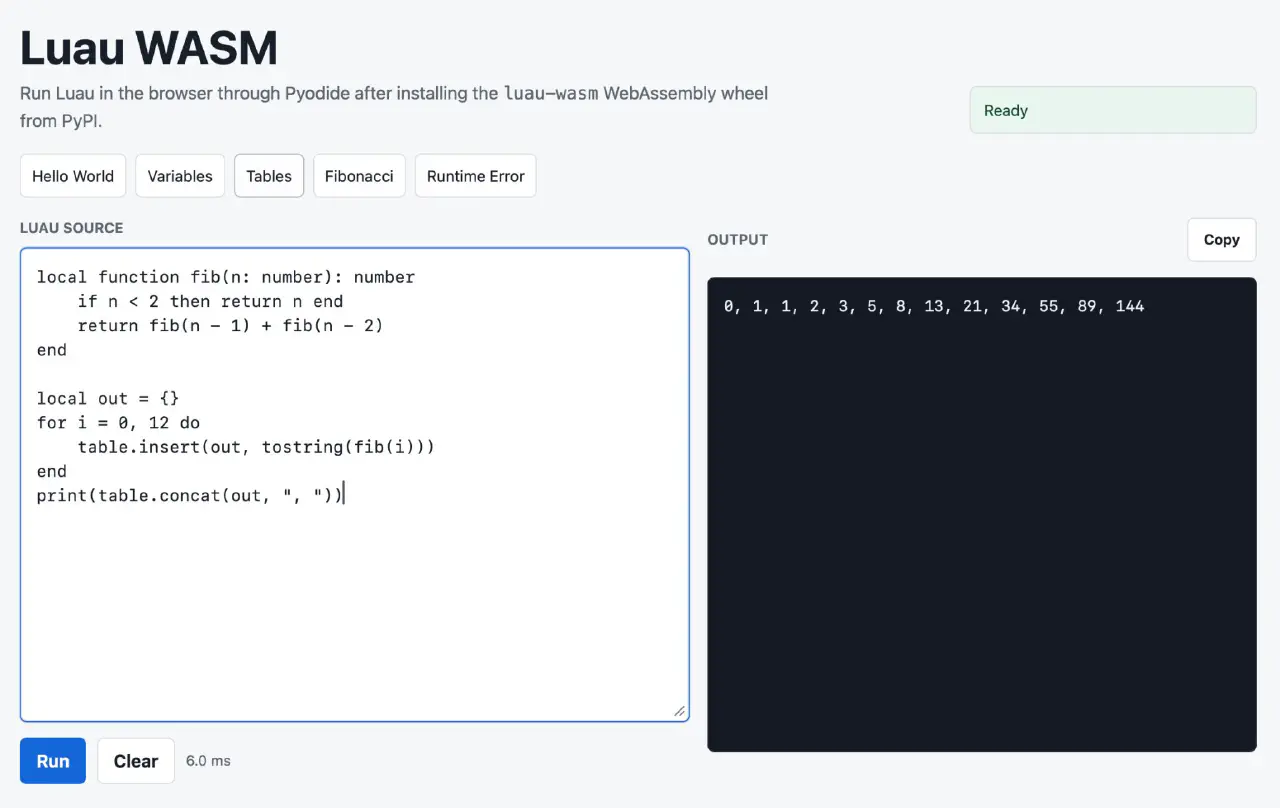Click the 6.0 ms timing label

(208, 761)
